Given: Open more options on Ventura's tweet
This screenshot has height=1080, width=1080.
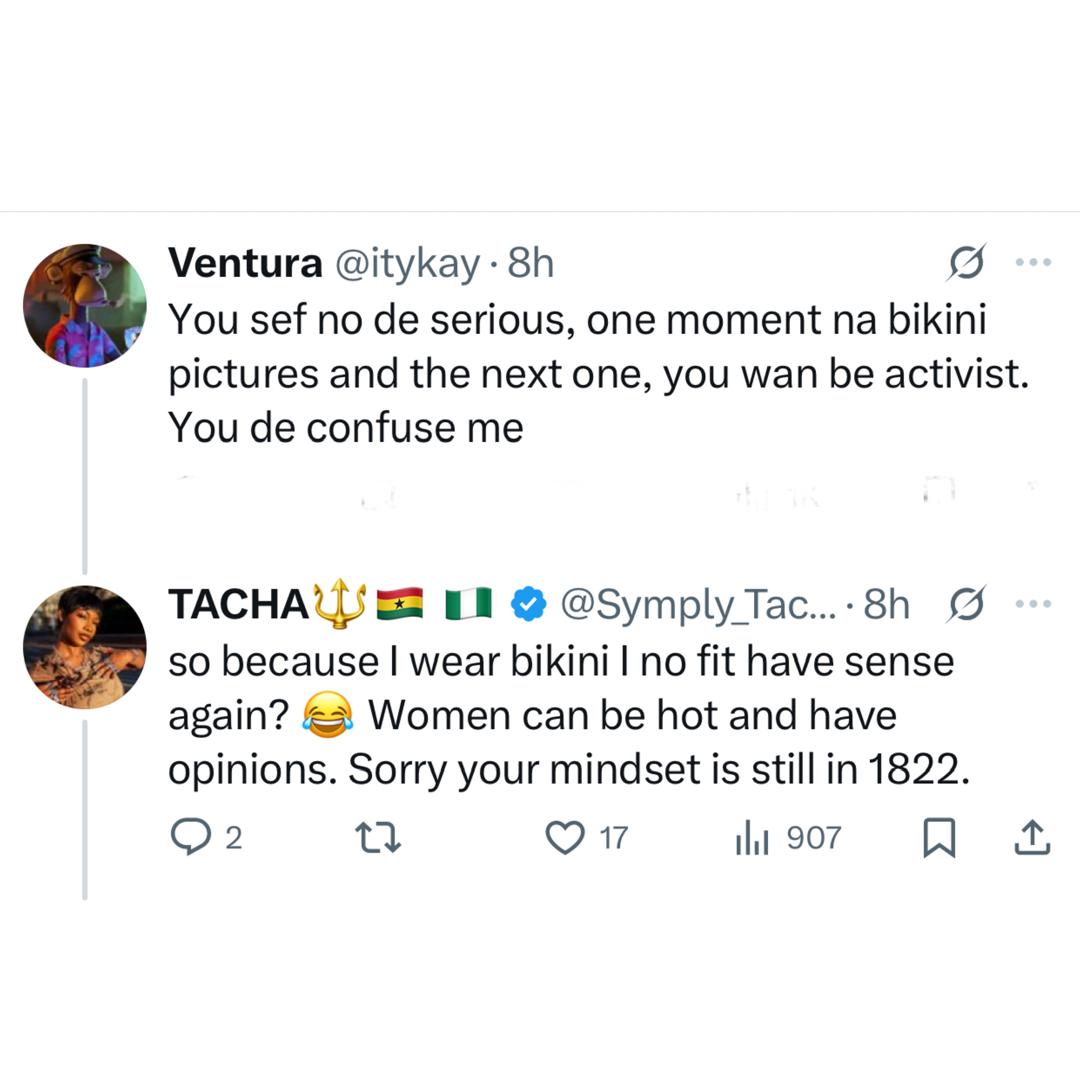Looking at the screenshot, I should point(1033,262).
